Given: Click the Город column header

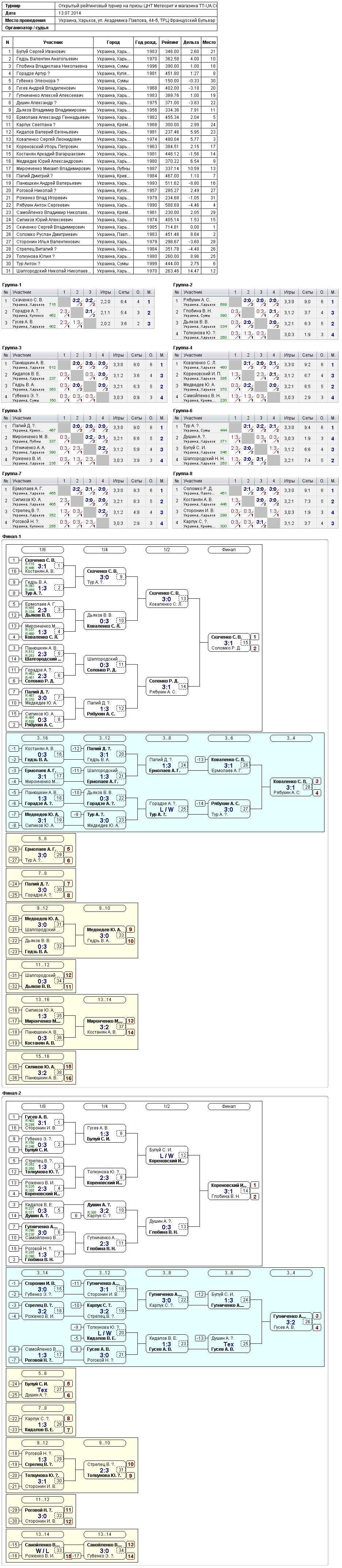Looking at the screenshot, I should [113, 42].
